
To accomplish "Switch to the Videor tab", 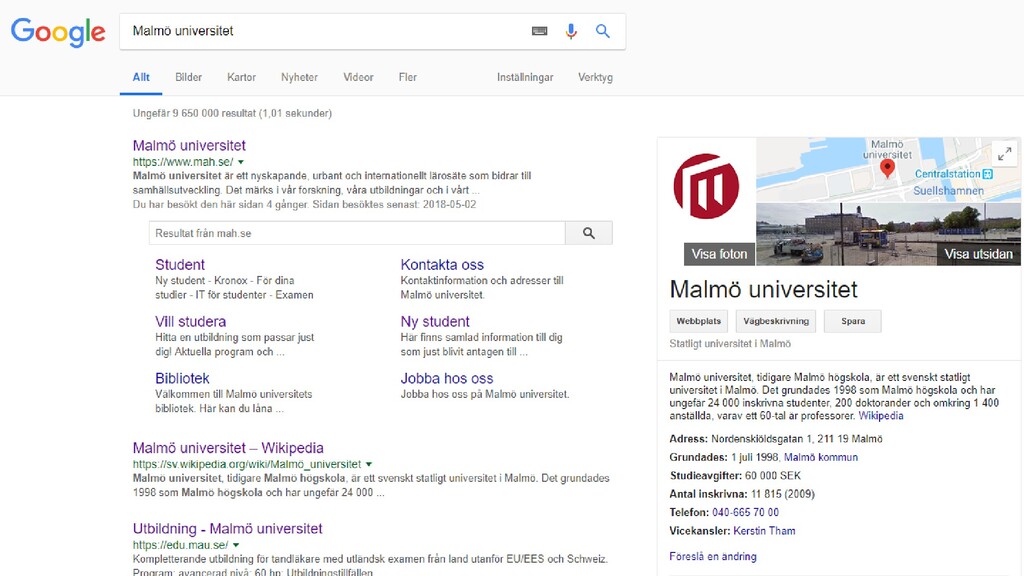I will pos(358,77).
